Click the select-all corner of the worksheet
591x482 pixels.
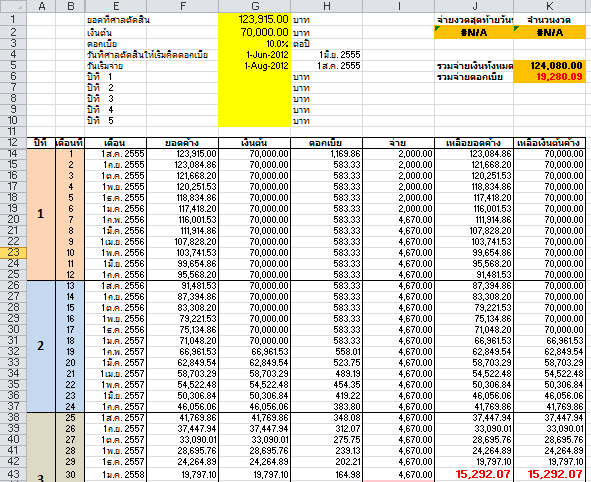click(13, 6)
